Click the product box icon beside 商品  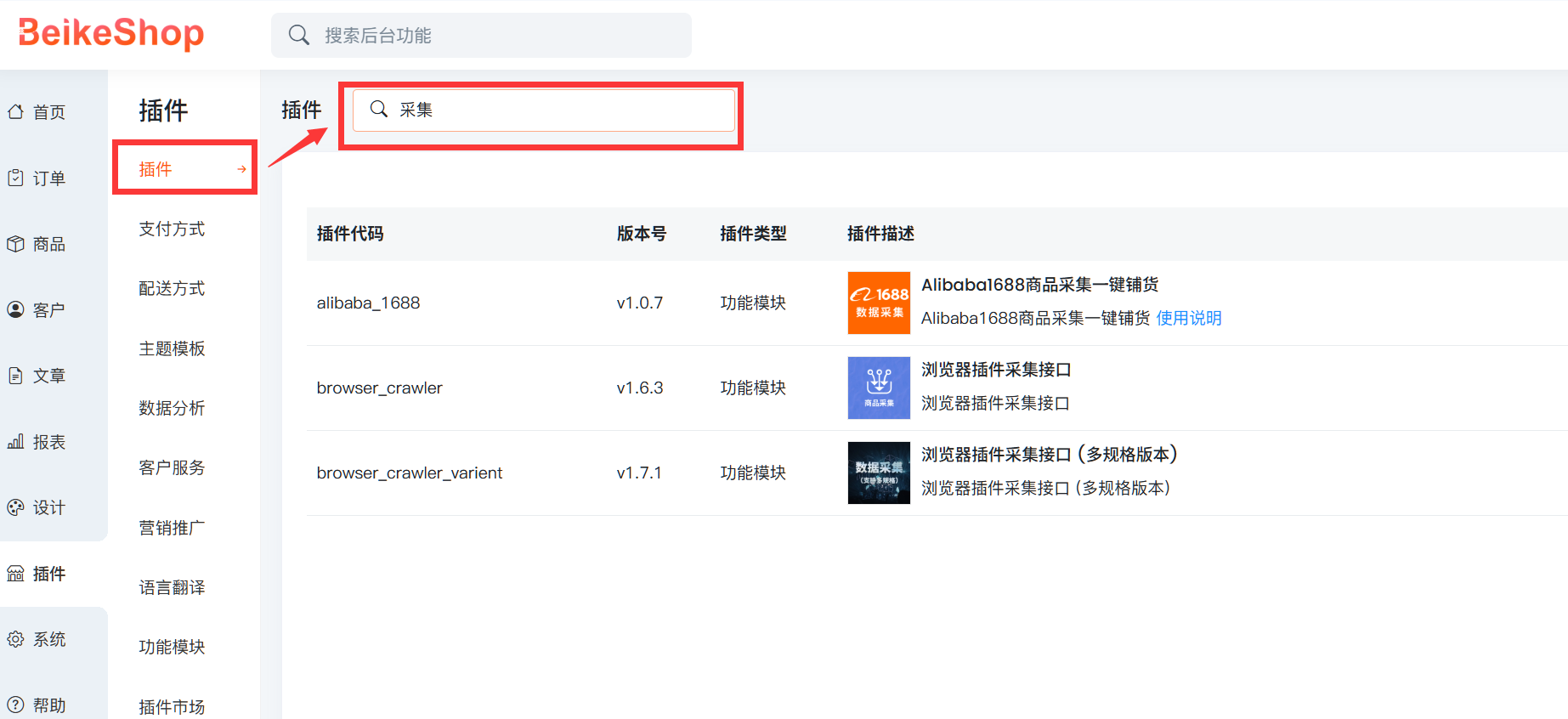(x=15, y=244)
